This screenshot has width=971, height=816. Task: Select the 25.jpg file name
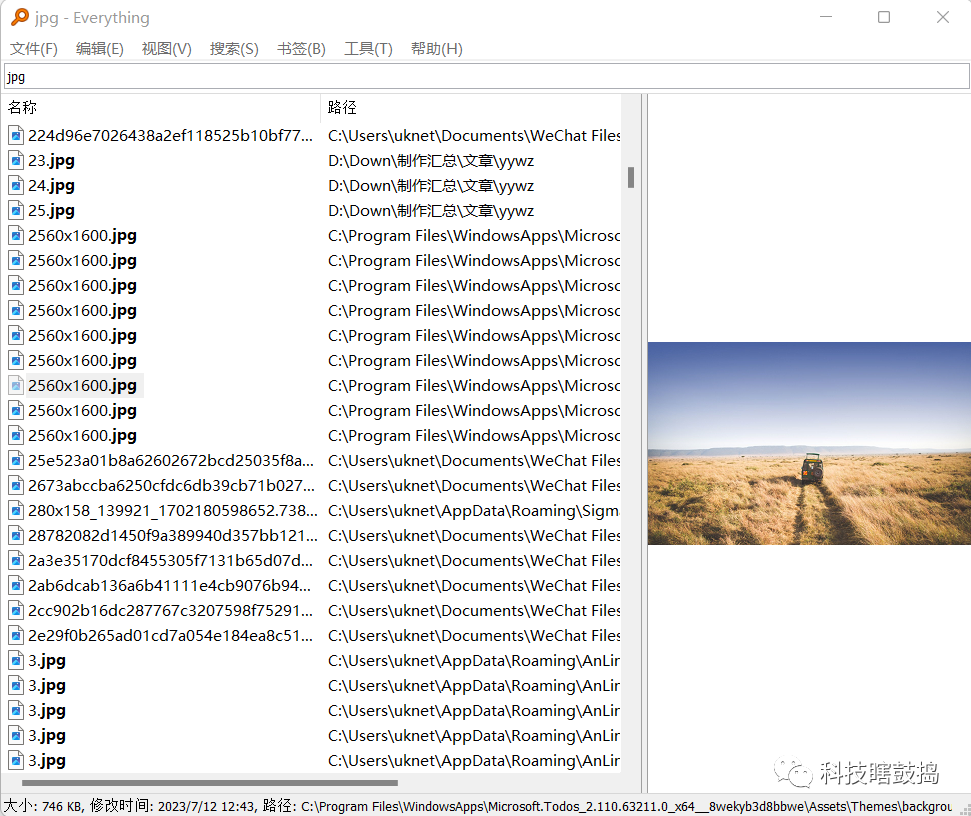[x=51, y=211]
